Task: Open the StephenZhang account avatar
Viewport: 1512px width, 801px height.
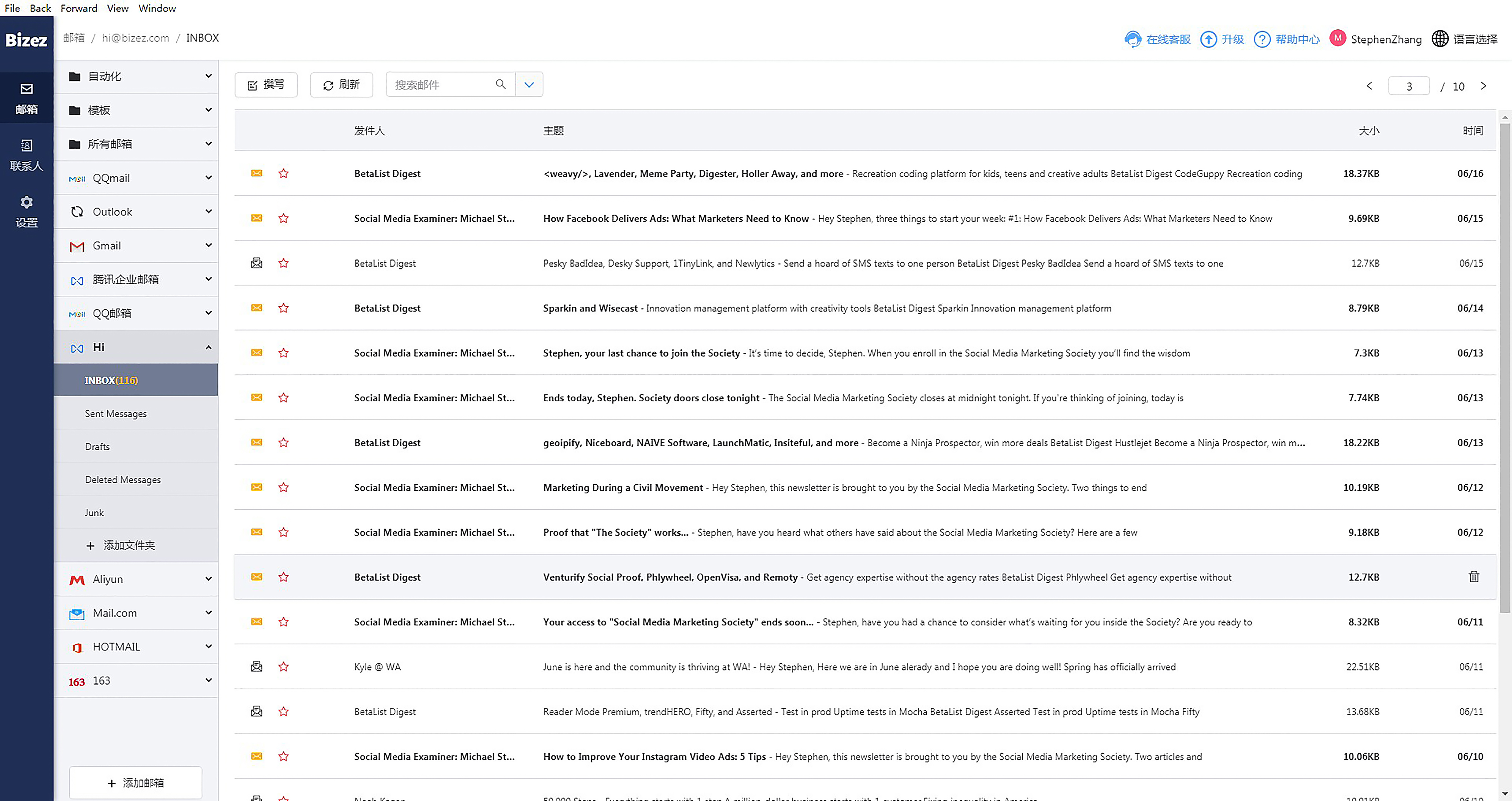Action: pos(1337,38)
